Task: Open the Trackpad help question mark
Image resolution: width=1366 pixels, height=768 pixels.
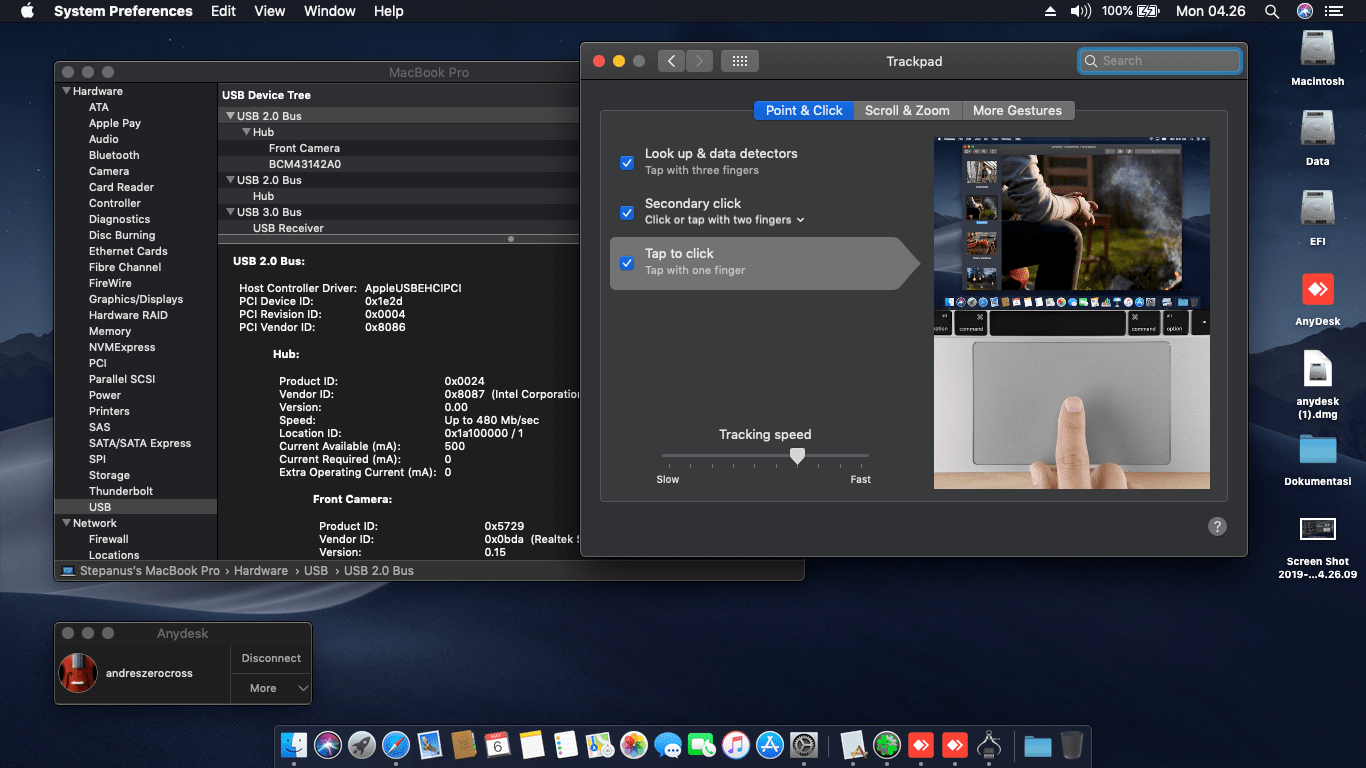Action: [x=1216, y=527]
